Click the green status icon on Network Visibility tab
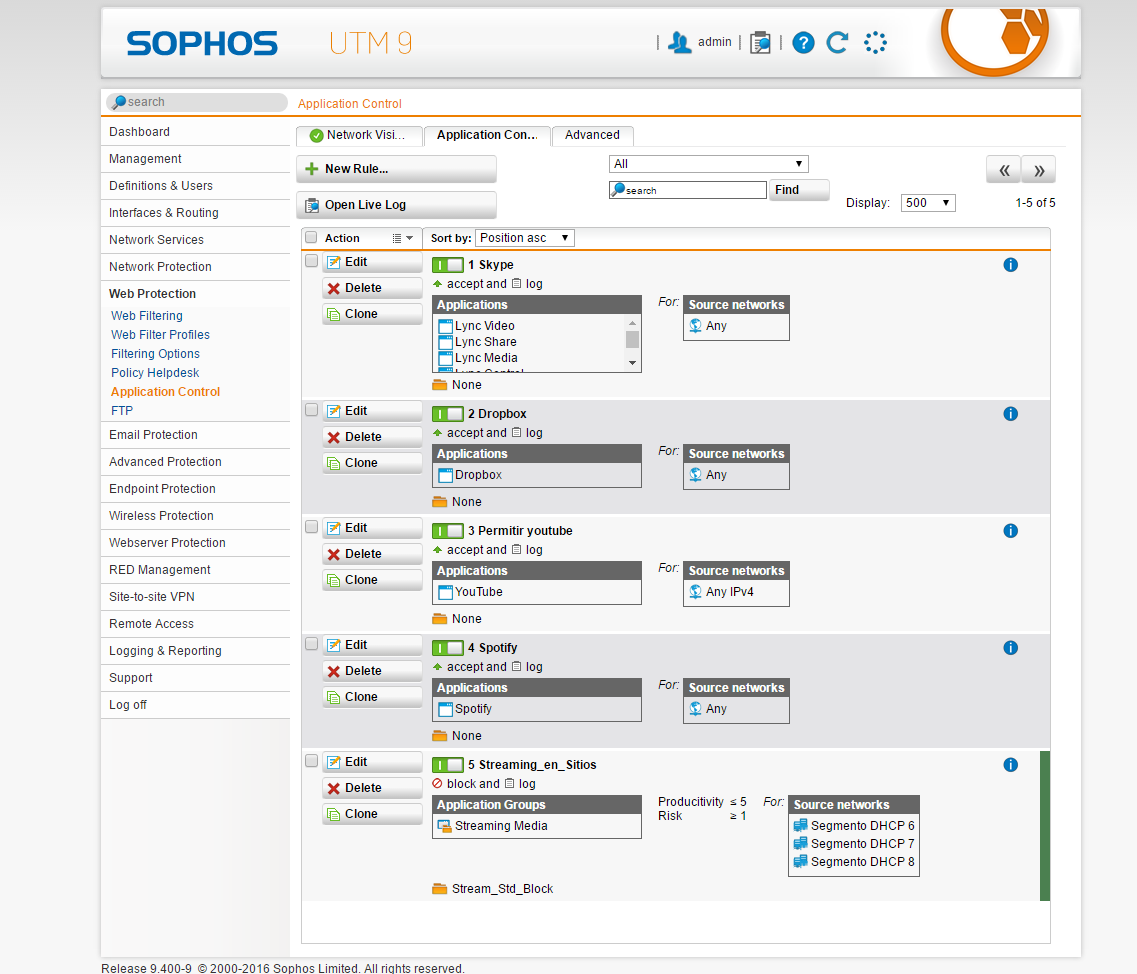 click(x=316, y=136)
